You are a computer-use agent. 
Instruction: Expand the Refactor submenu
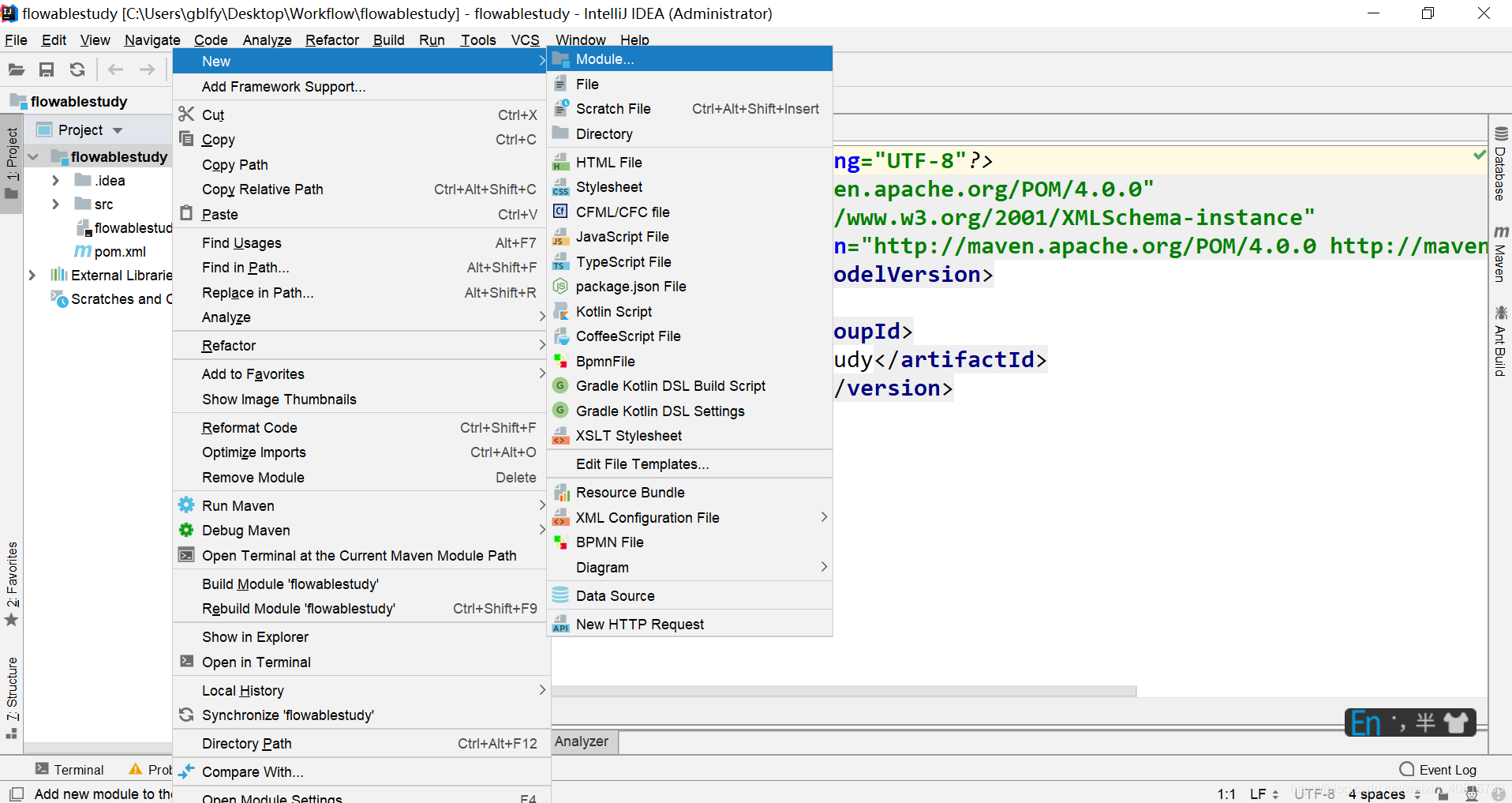[542, 346]
